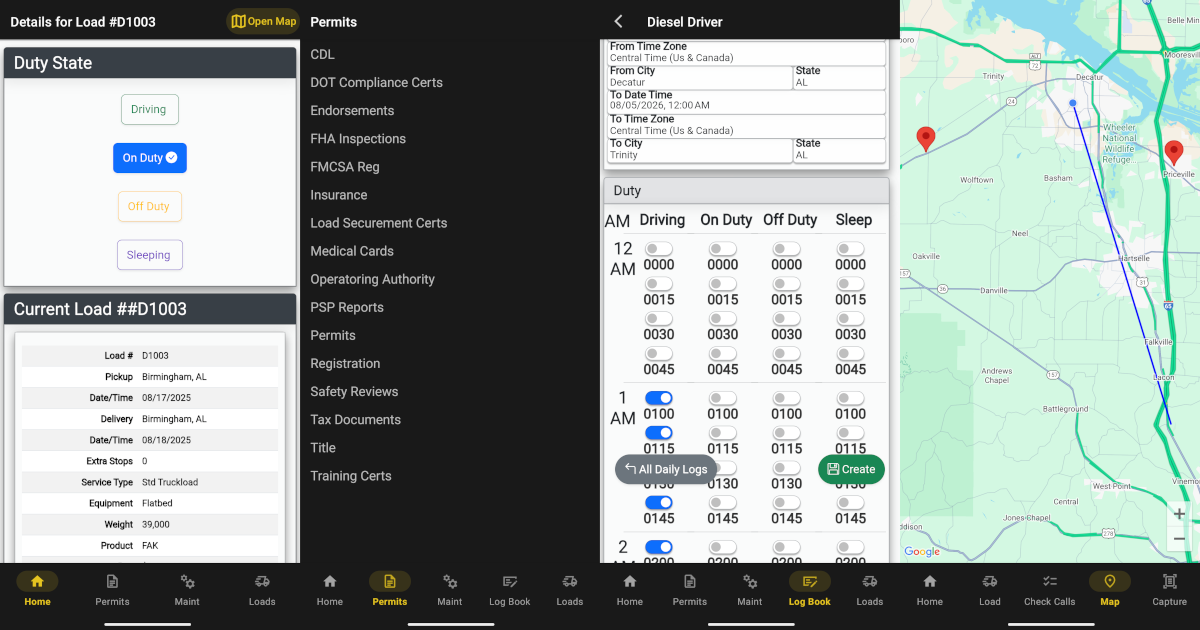
Task: Toggle Off Duty switch at 0030
Action: [787, 319]
